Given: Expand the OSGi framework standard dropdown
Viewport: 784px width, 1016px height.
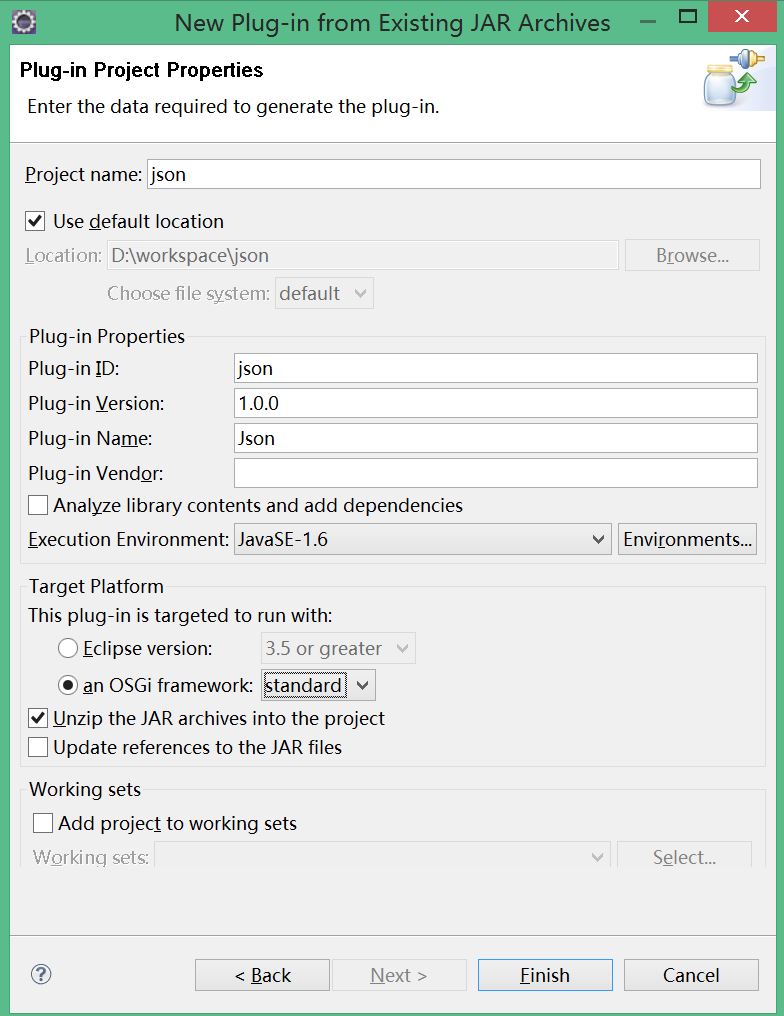Looking at the screenshot, I should pos(318,685).
